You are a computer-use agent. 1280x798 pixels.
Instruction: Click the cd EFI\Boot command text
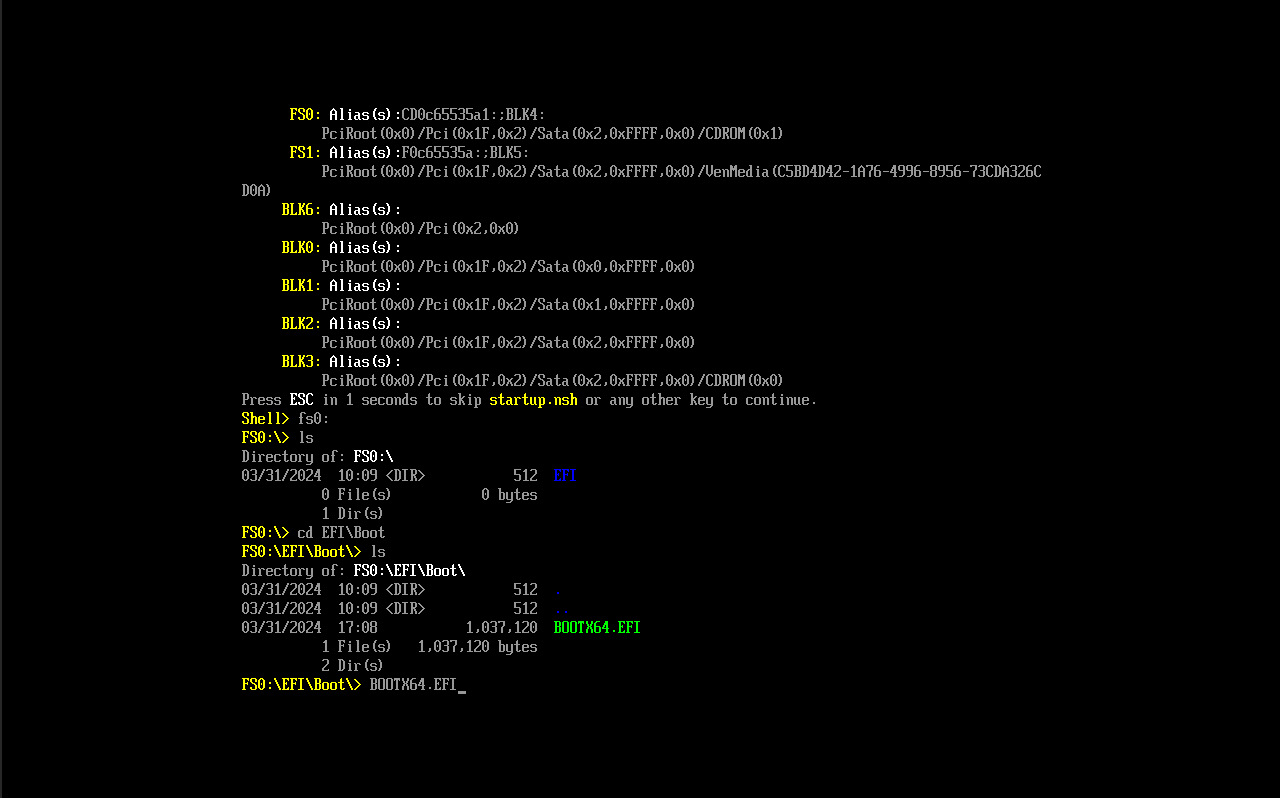(x=340, y=532)
